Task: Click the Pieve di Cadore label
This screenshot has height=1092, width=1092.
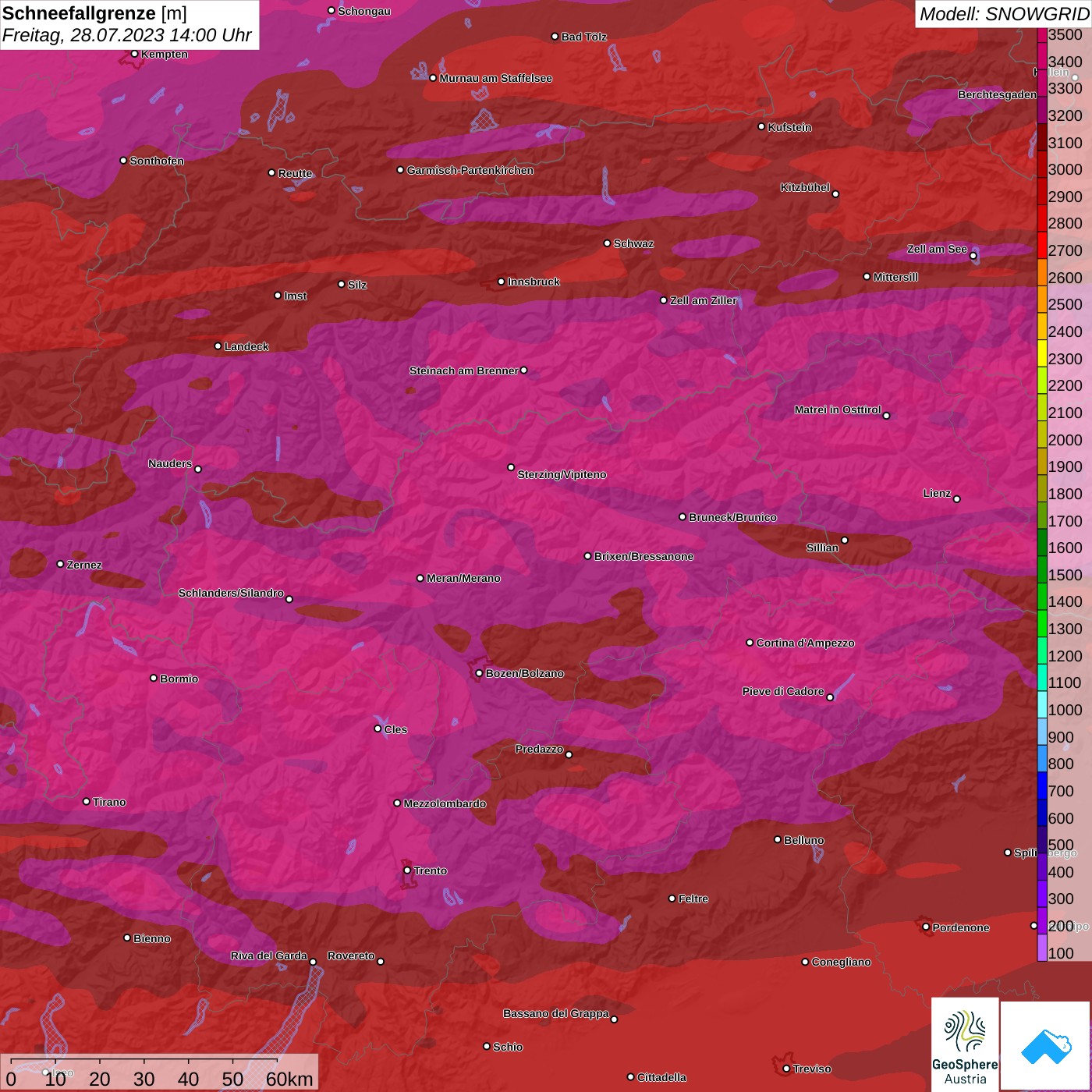Action: 783,691
